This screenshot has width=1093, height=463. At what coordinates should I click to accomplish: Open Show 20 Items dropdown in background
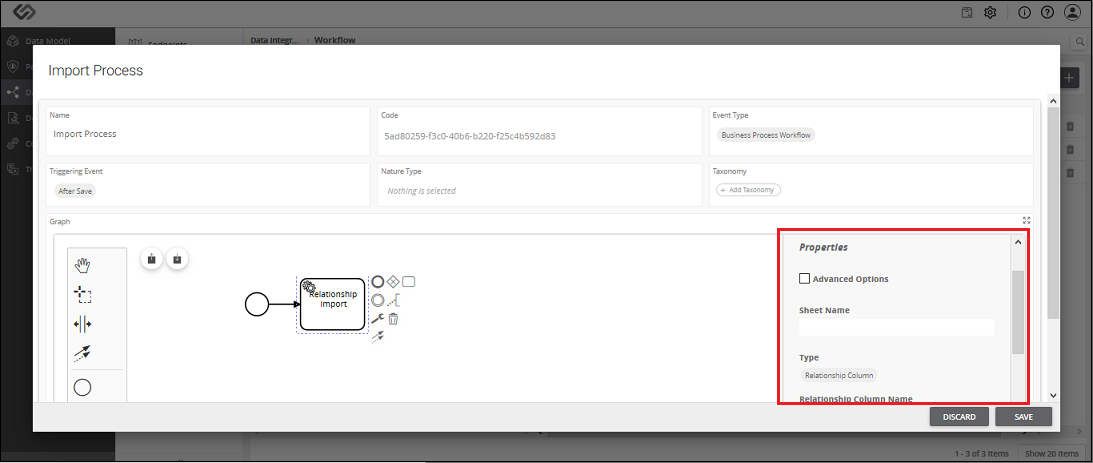1051,453
